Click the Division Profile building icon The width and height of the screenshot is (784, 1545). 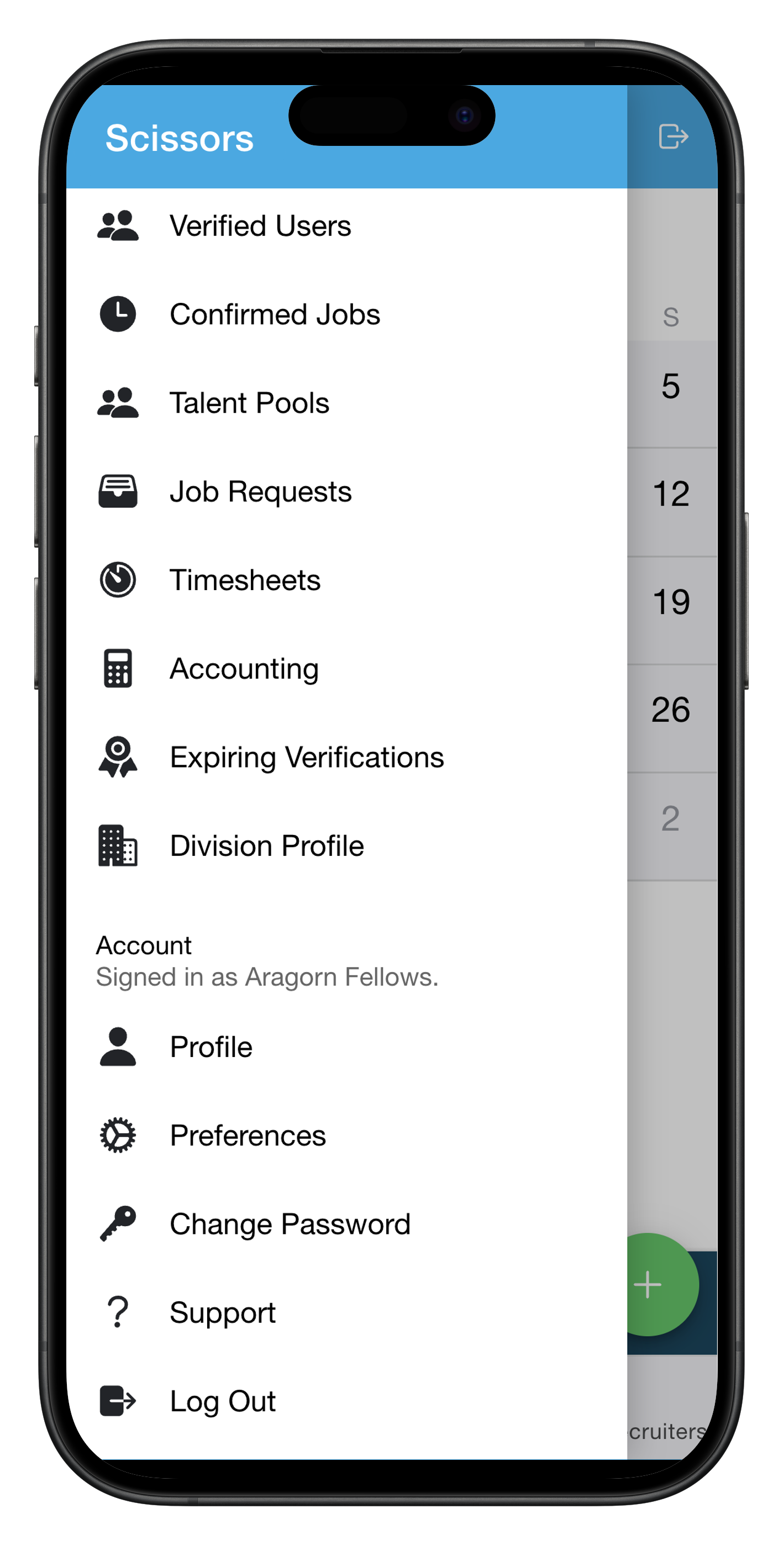pos(118,845)
